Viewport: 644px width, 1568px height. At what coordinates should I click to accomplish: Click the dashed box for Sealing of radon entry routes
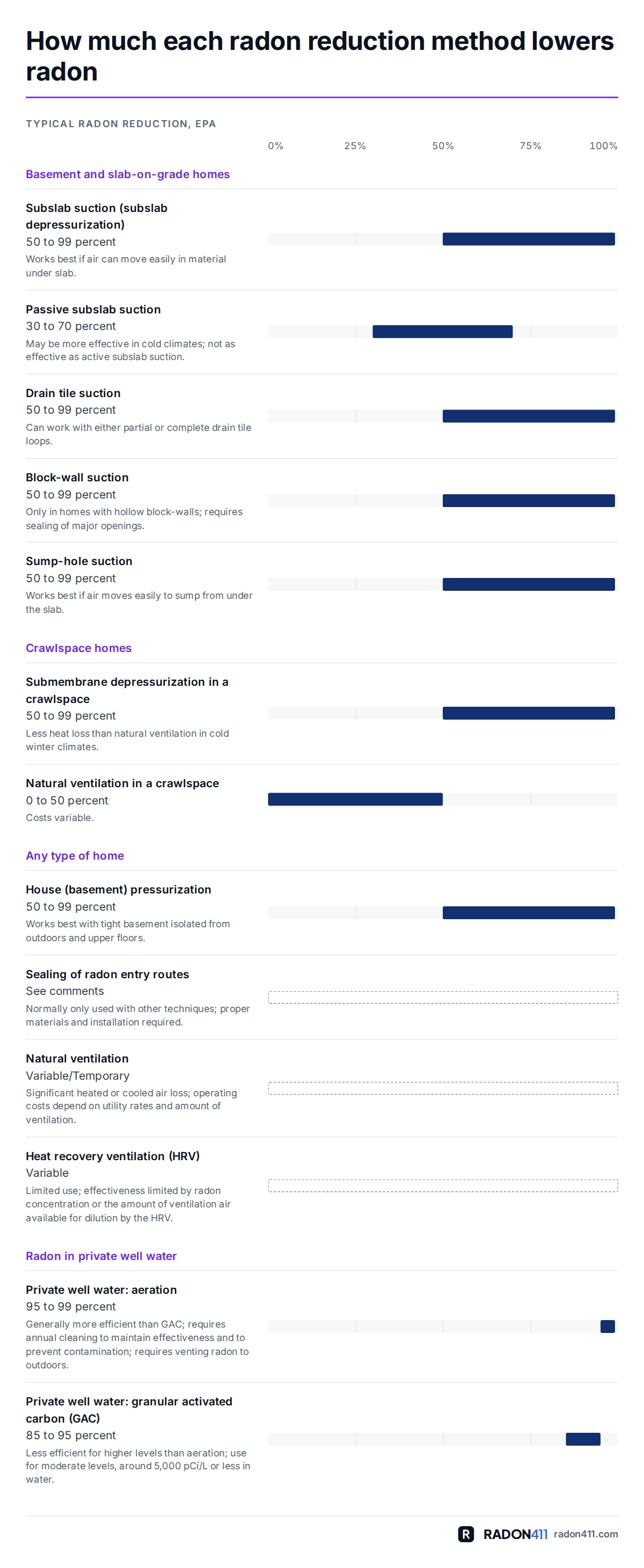point(443,997)
